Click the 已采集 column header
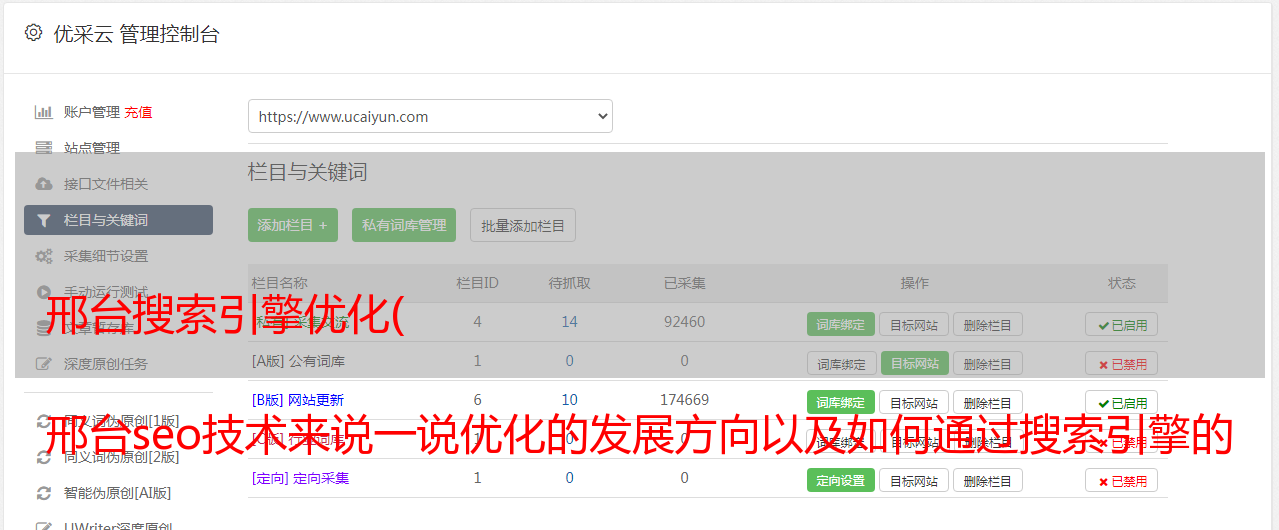 (x=684, y=283)
